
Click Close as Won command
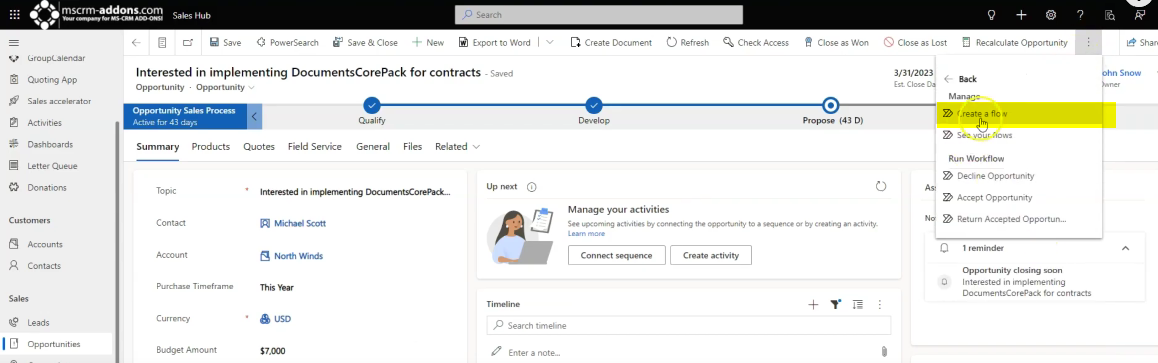point(836,43)
